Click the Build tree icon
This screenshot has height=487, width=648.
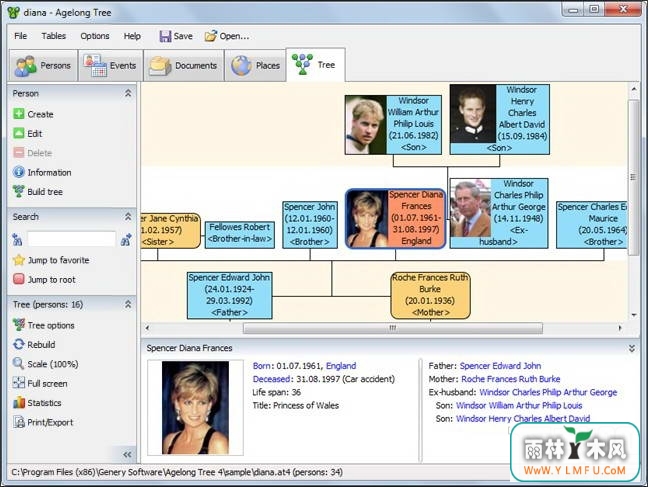pos(19,191)
